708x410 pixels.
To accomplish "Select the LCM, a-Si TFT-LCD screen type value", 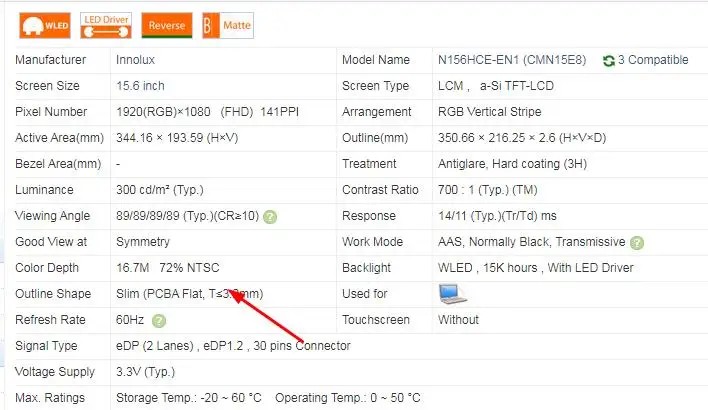I will (496, 86).
